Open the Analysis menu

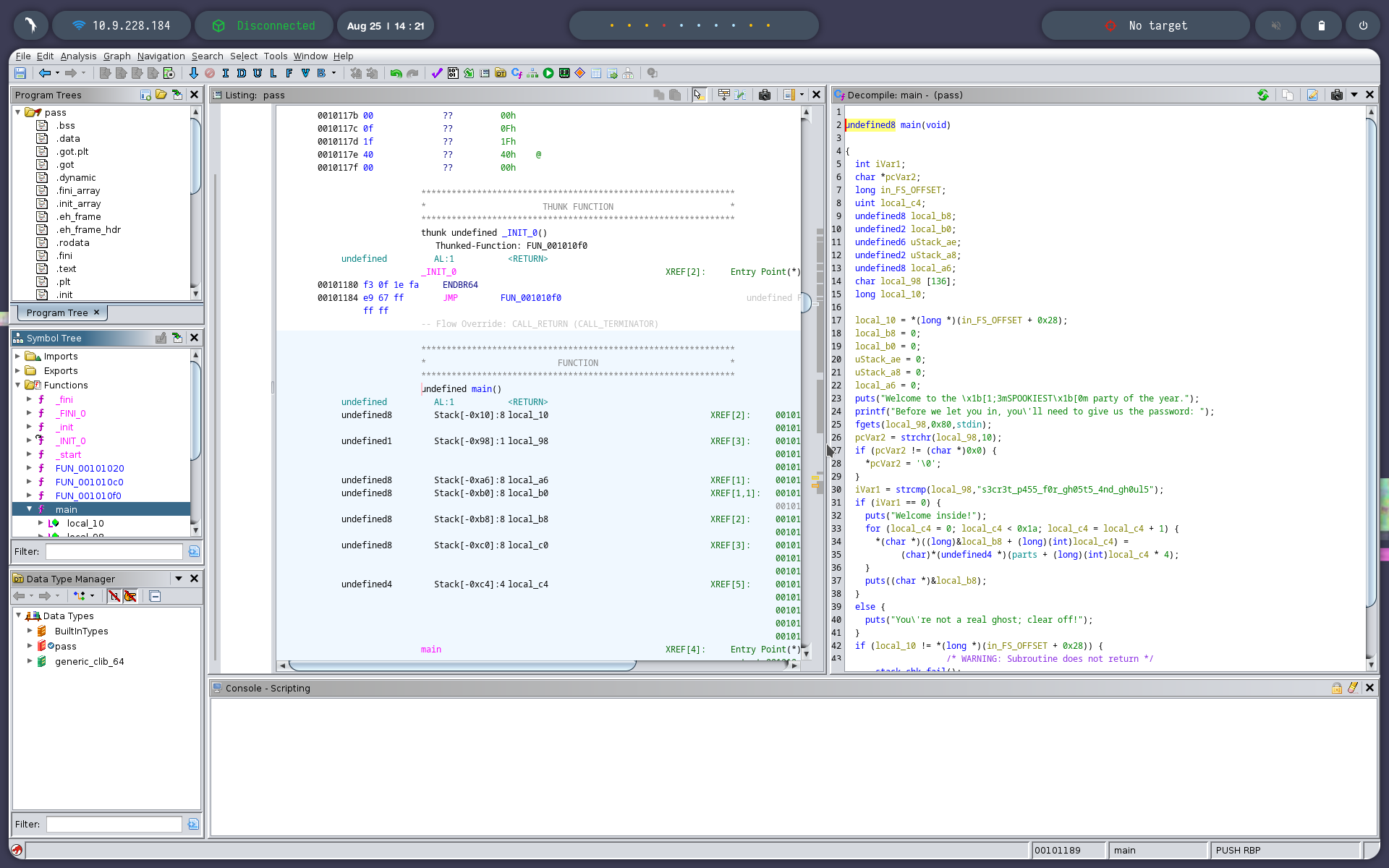coord(78,56)
